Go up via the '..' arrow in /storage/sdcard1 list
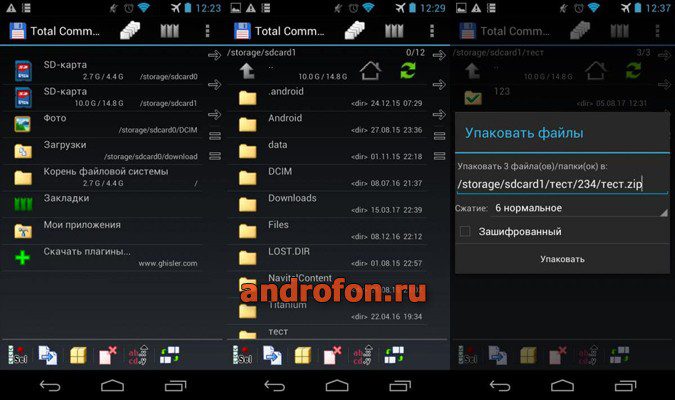This screenshot has width=675, height=400. 247,71
